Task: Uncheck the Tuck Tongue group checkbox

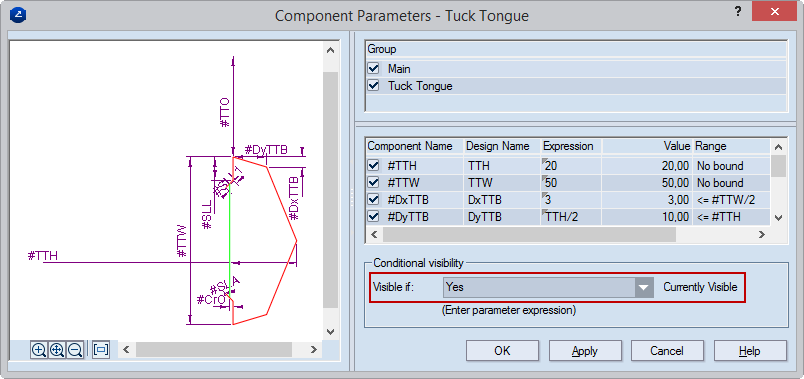Action: point(373,86)
